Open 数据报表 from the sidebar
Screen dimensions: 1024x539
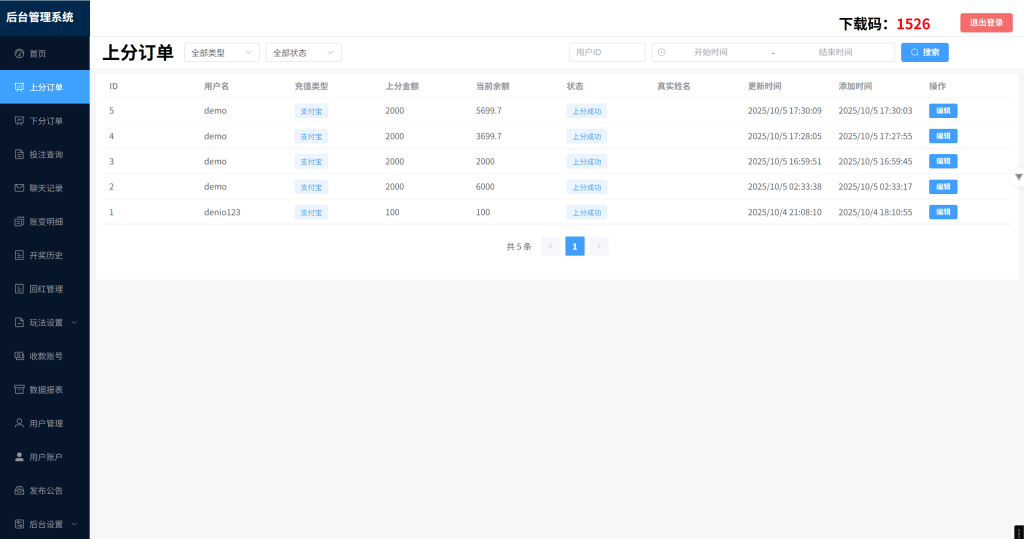[x=45, y=389]
